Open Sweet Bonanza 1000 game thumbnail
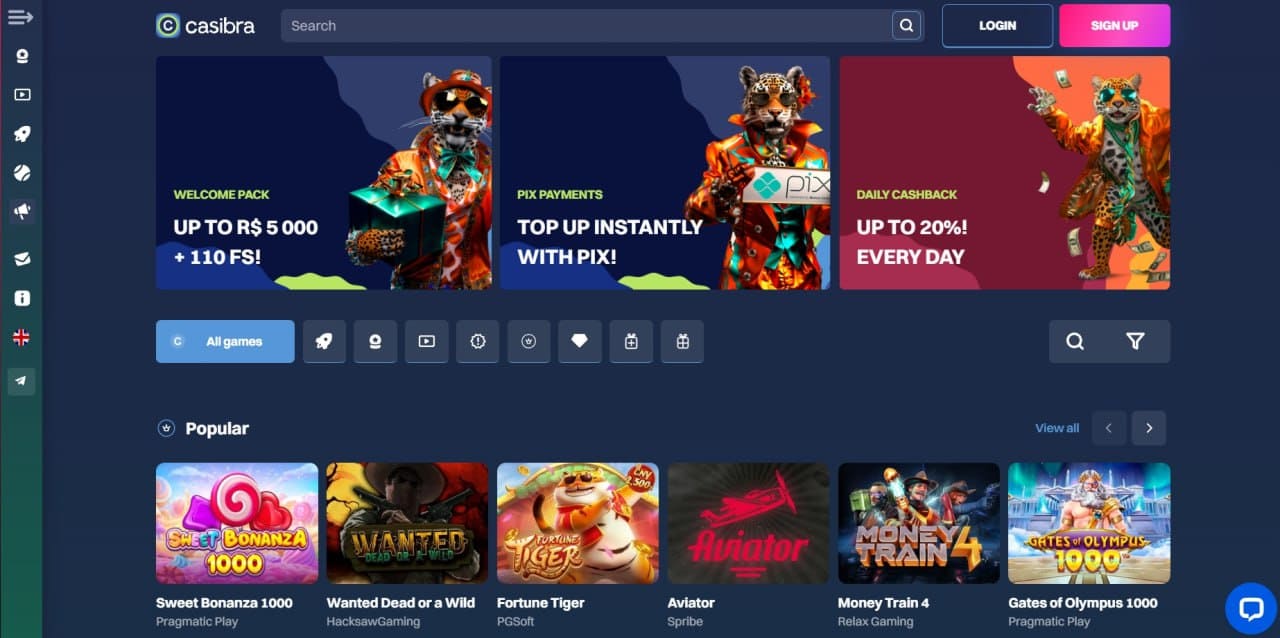This screenshot has width=1280, height=638. click(237, 523)
